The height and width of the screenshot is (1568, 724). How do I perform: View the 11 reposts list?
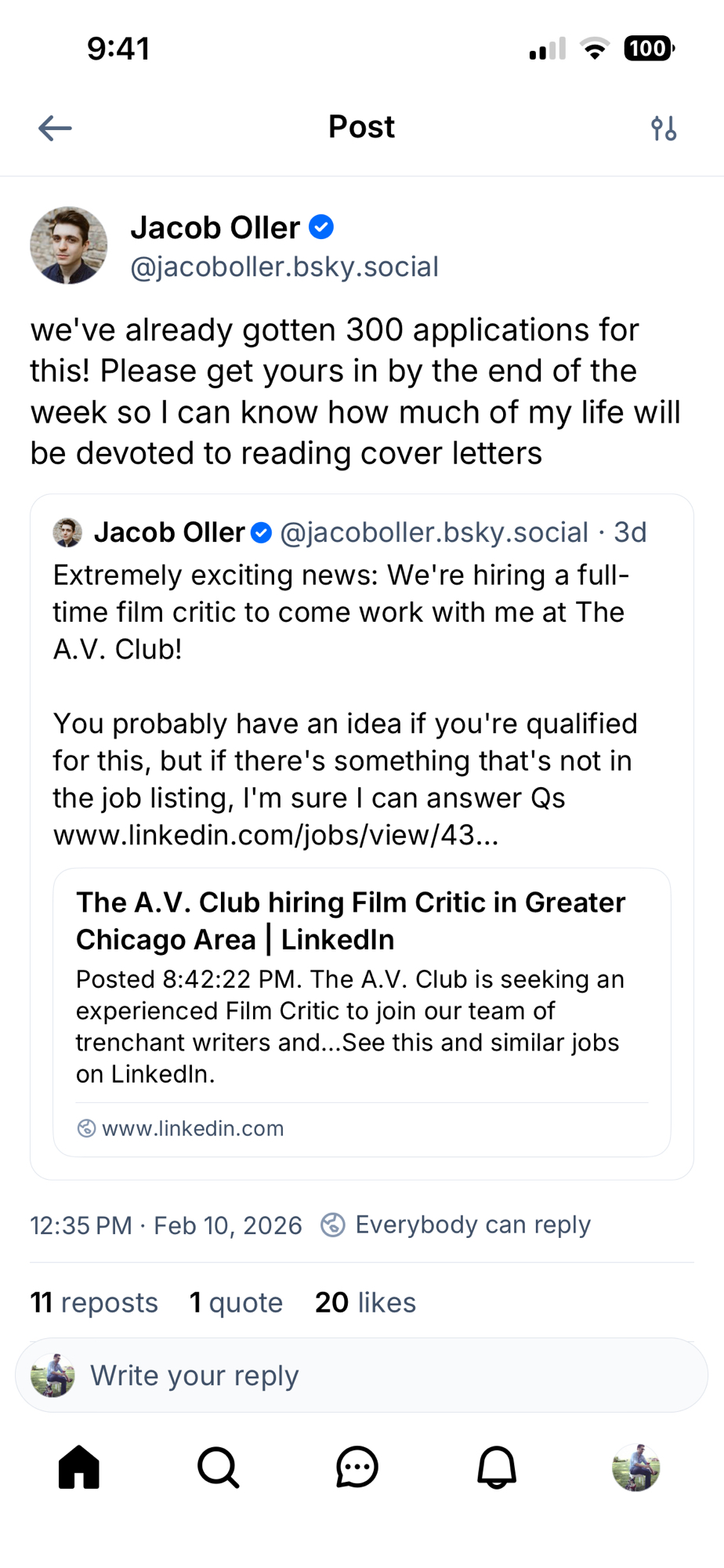94,1302
